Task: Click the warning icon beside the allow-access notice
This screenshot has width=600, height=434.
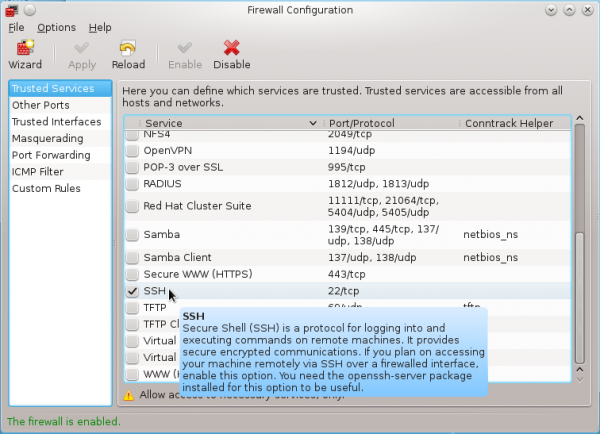Action: point(128,395)
